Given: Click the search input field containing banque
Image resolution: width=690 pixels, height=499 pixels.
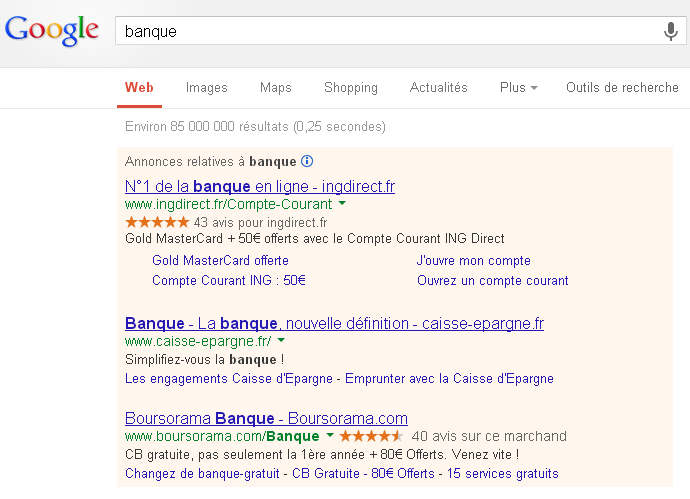Looking at the screenshot, I should tap(385, 31).
